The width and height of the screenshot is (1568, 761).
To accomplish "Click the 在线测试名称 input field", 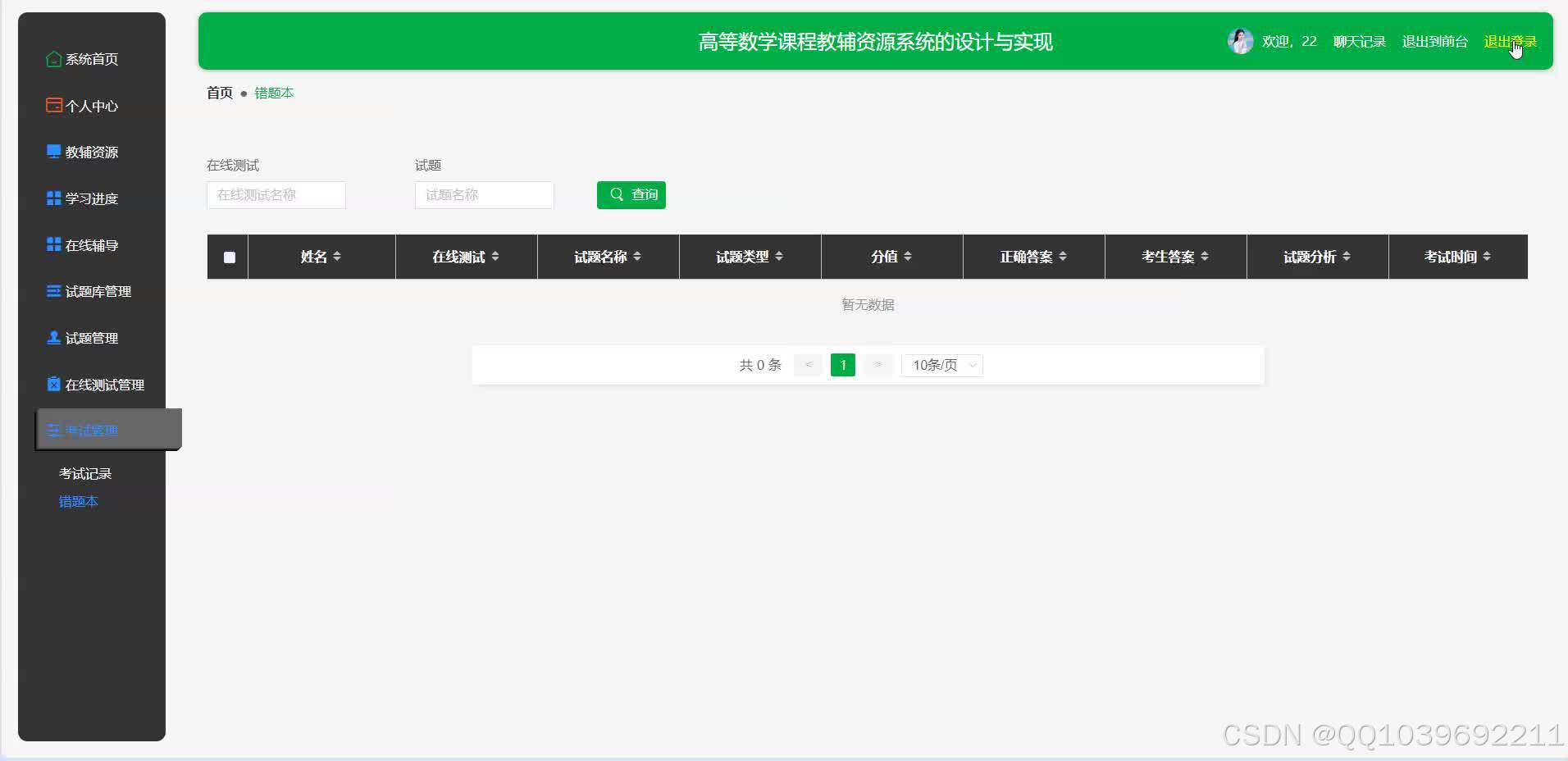I will tap(276, 195).
